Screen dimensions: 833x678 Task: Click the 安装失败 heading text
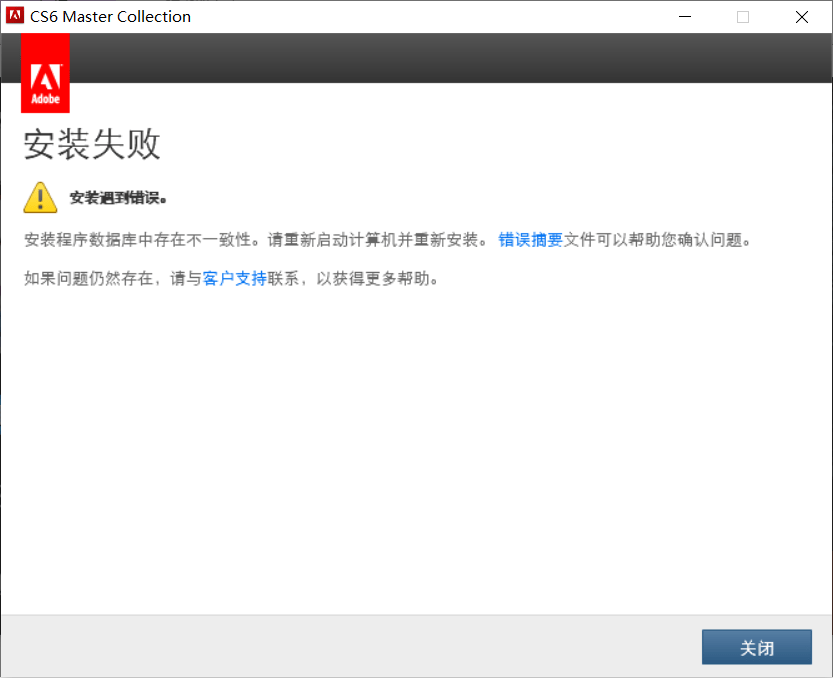(91, 145)
